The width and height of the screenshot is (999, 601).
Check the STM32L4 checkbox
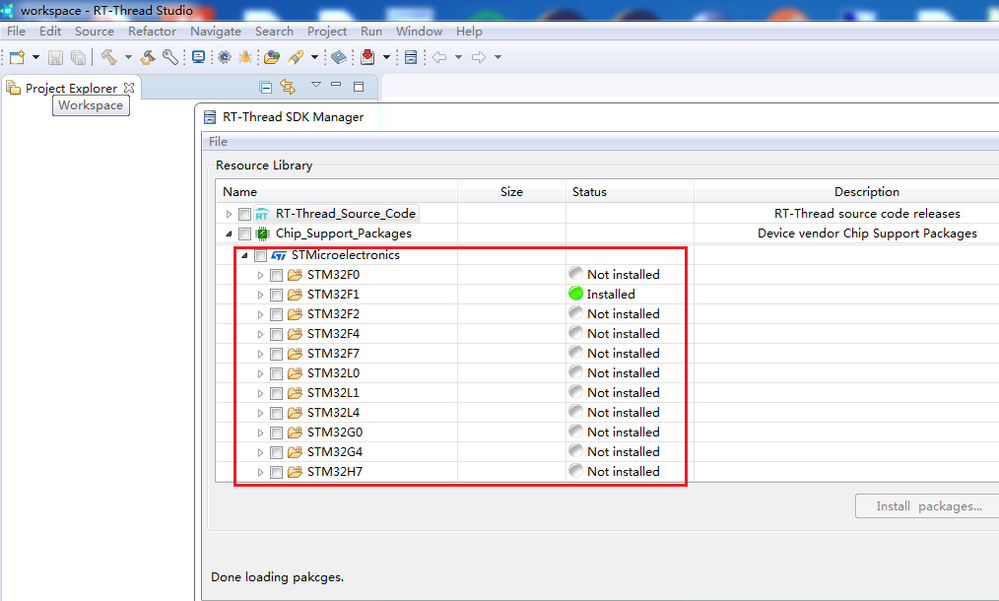coord(276,413)
